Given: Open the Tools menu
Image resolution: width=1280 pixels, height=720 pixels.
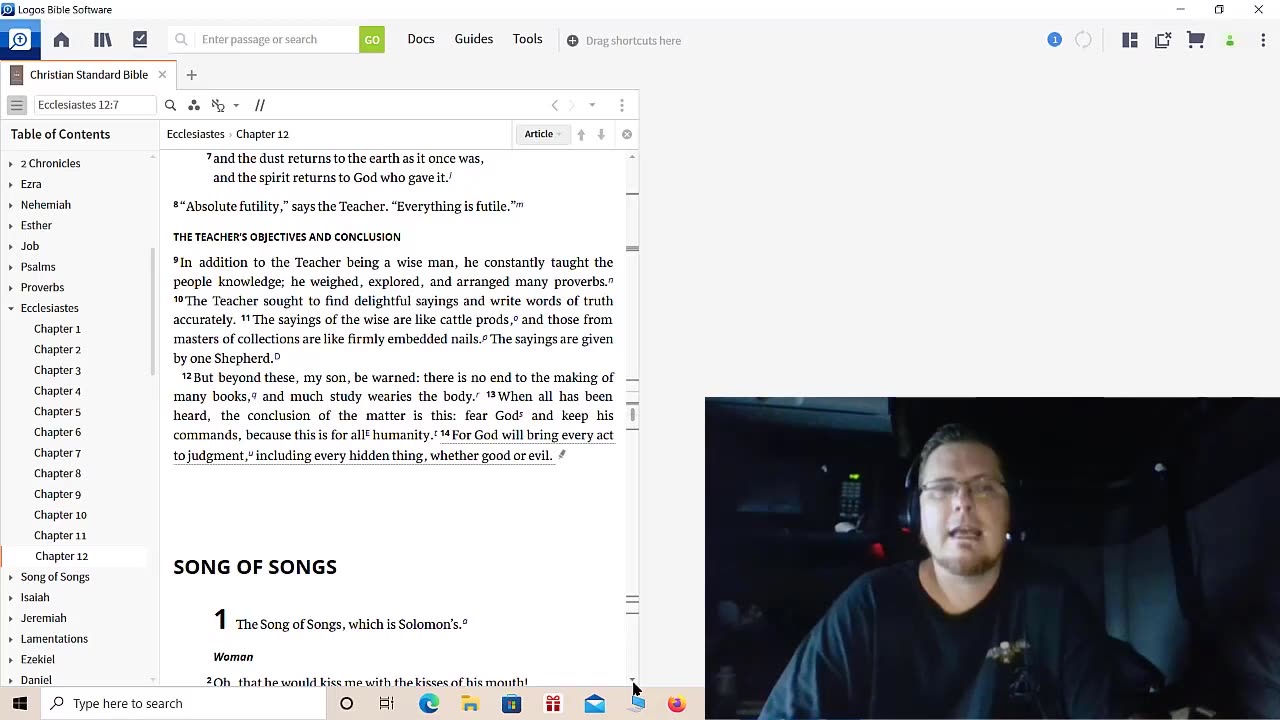Looking at the screenshot, I should point(528,39).
